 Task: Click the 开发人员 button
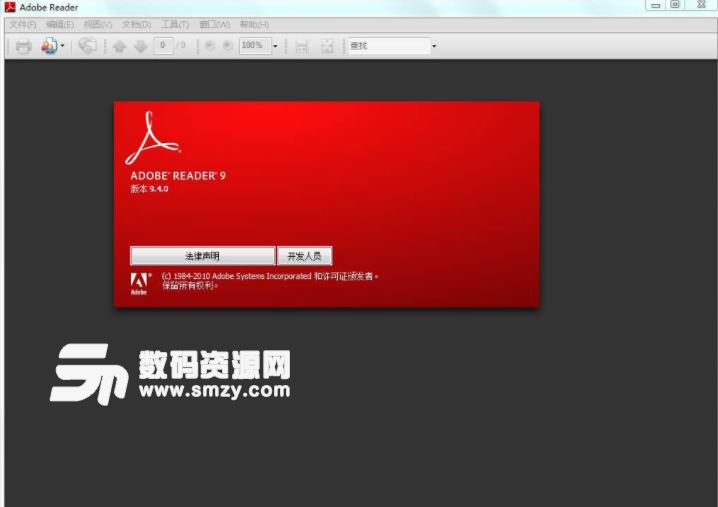click(305, 256)
